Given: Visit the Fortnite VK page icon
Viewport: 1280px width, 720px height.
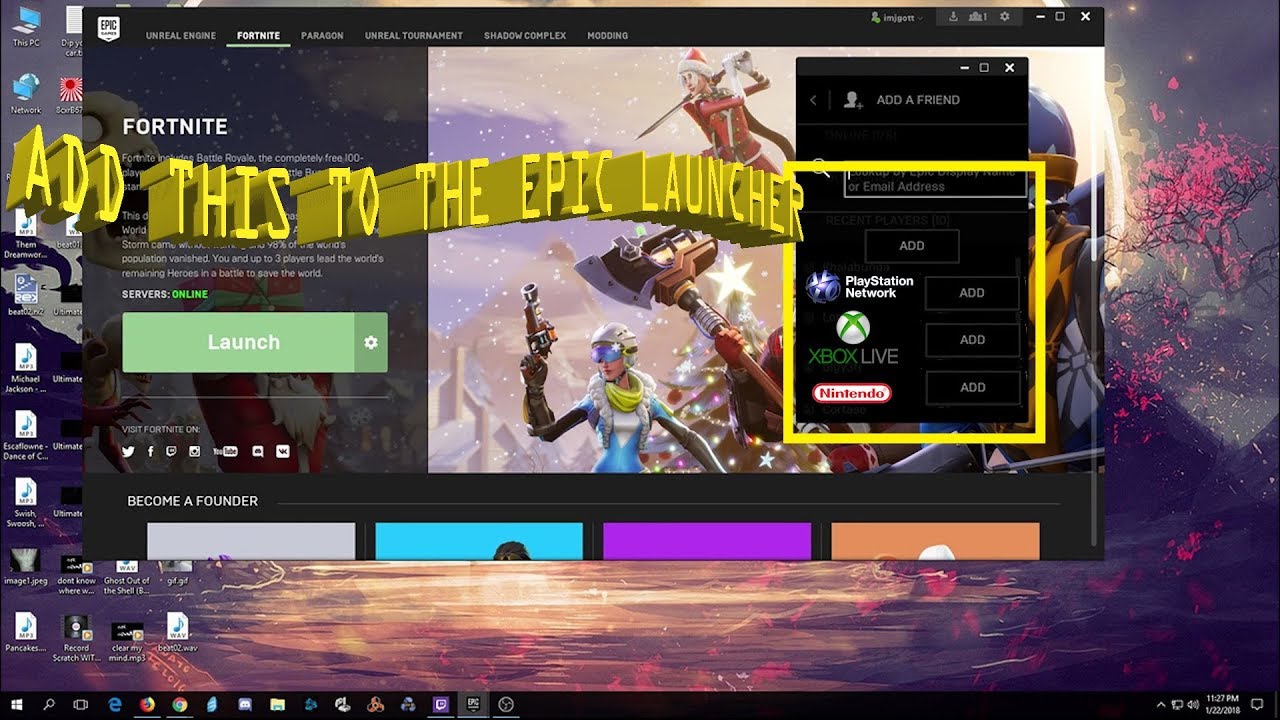Looking at the screenshot, I should pyautogui.click(x=283, y=451).
